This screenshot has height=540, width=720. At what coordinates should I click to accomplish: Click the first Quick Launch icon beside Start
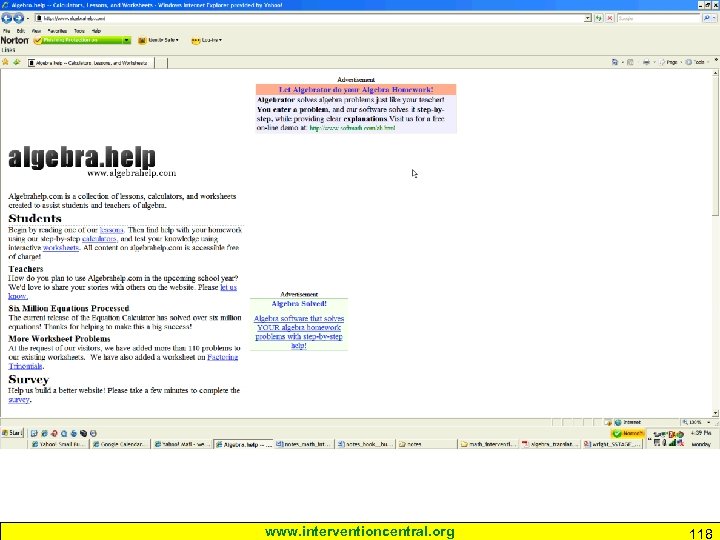point(34,433)
